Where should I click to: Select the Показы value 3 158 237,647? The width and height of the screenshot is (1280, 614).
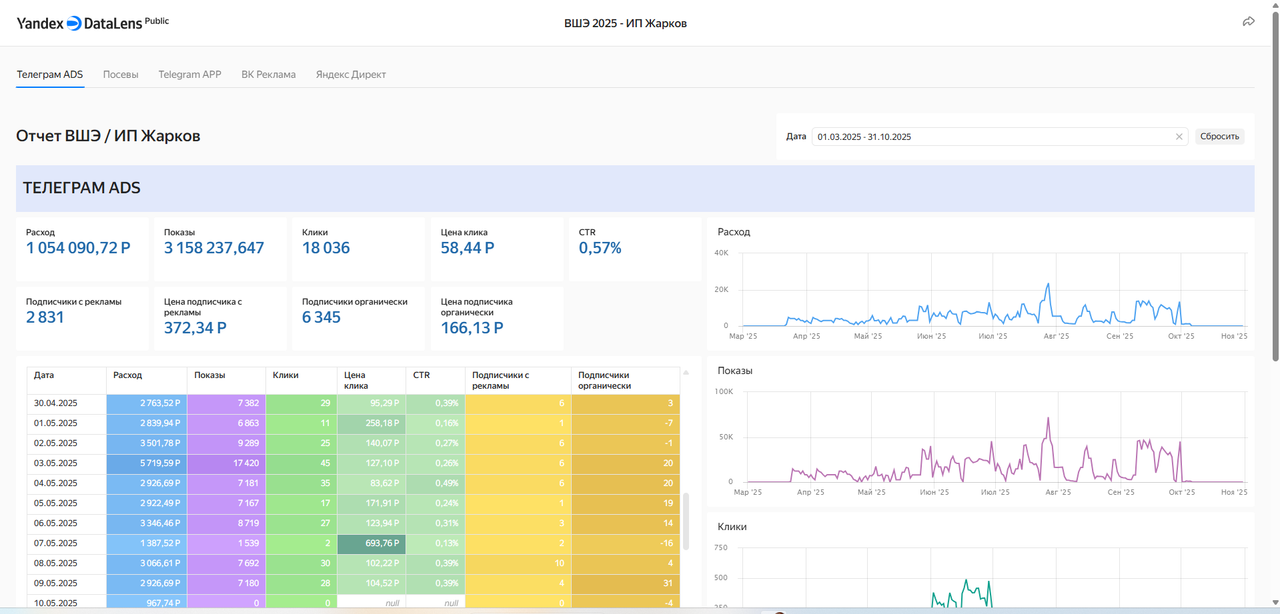(214, 248)
